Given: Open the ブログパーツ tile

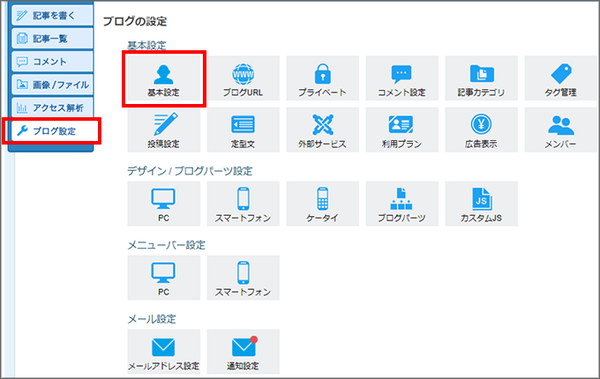Looking at the screenshot, I should click(x=402, y=204).
